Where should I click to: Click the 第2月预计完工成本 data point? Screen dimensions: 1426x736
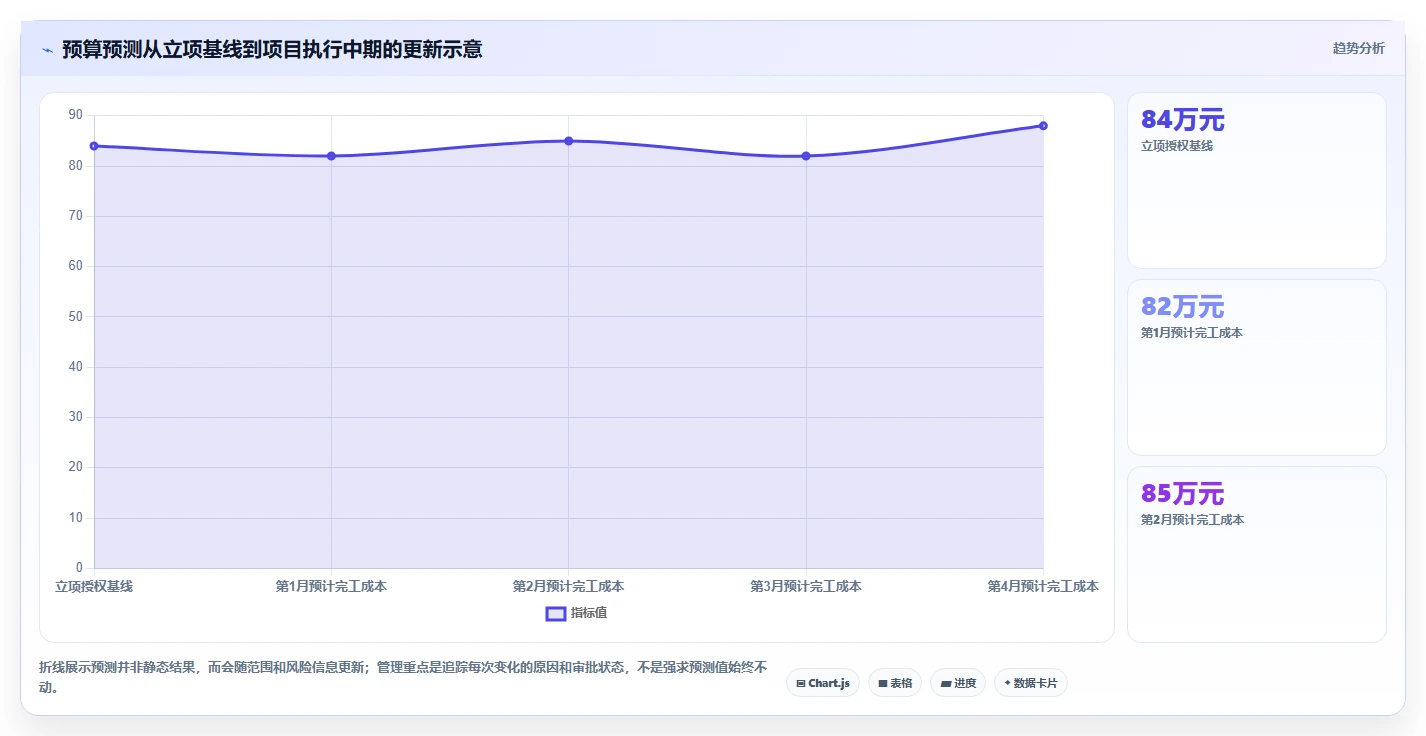point(568,141)
